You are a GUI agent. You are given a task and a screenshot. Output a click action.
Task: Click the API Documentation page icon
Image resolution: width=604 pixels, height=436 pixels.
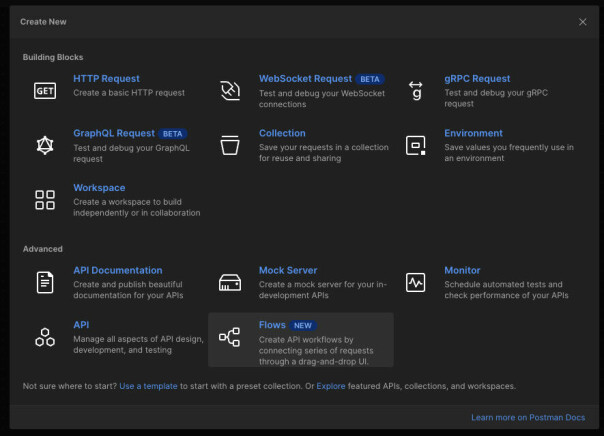pos(45,282)
